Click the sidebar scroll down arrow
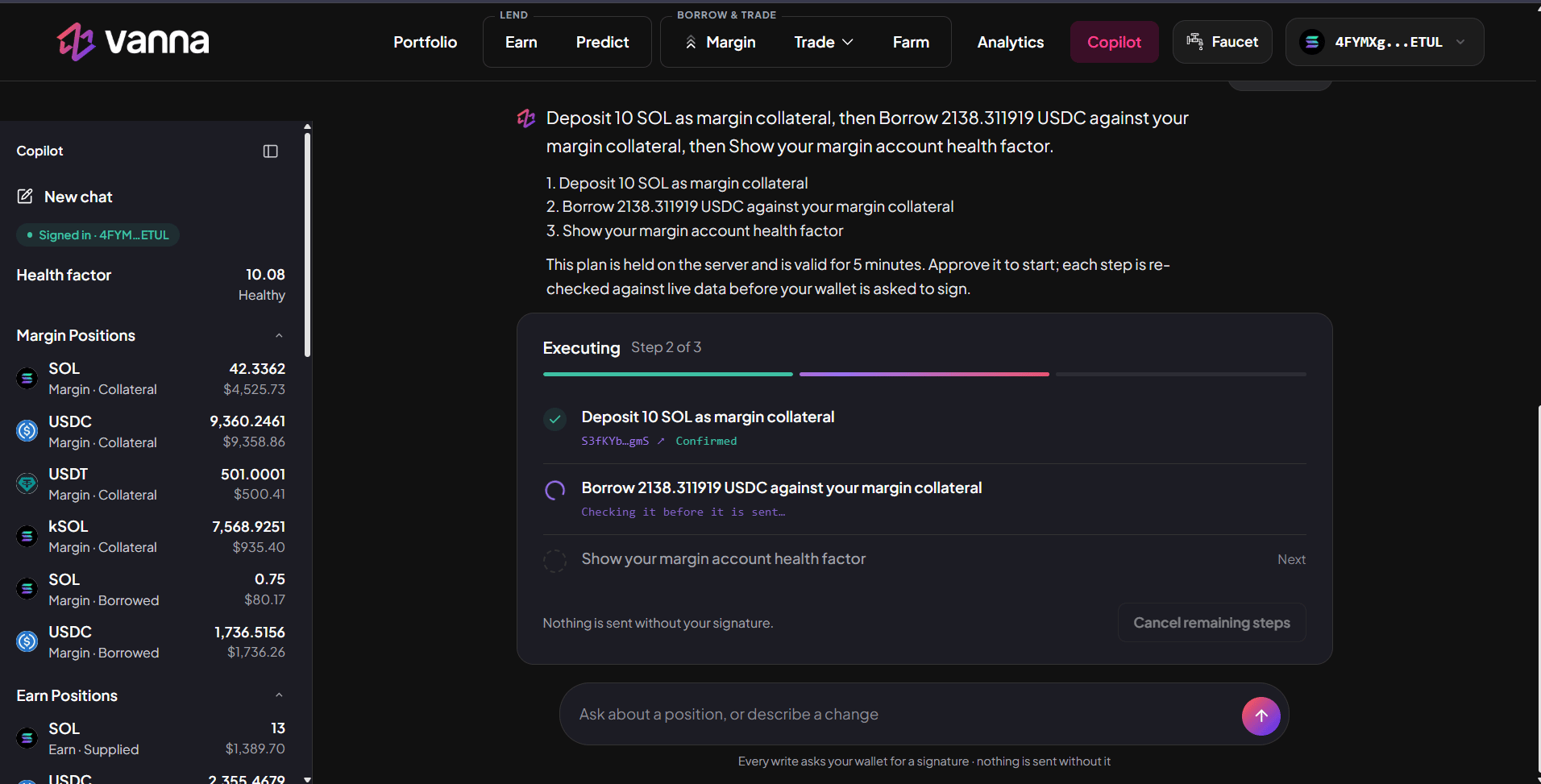This screenshot has height=784, width=1541. pos(307,779)
